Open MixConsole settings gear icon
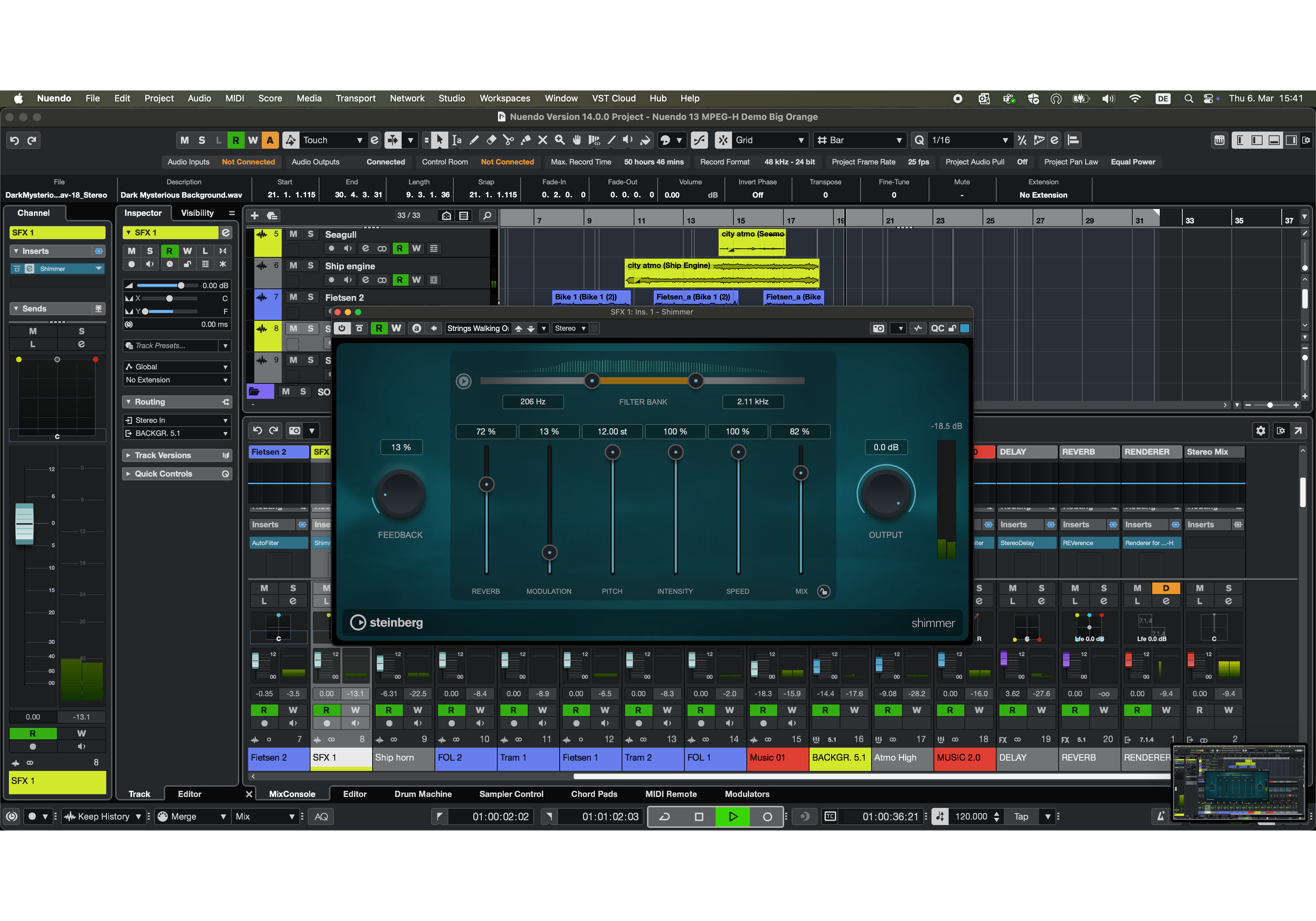The image size is (1316, 921). coord(1260,431)
